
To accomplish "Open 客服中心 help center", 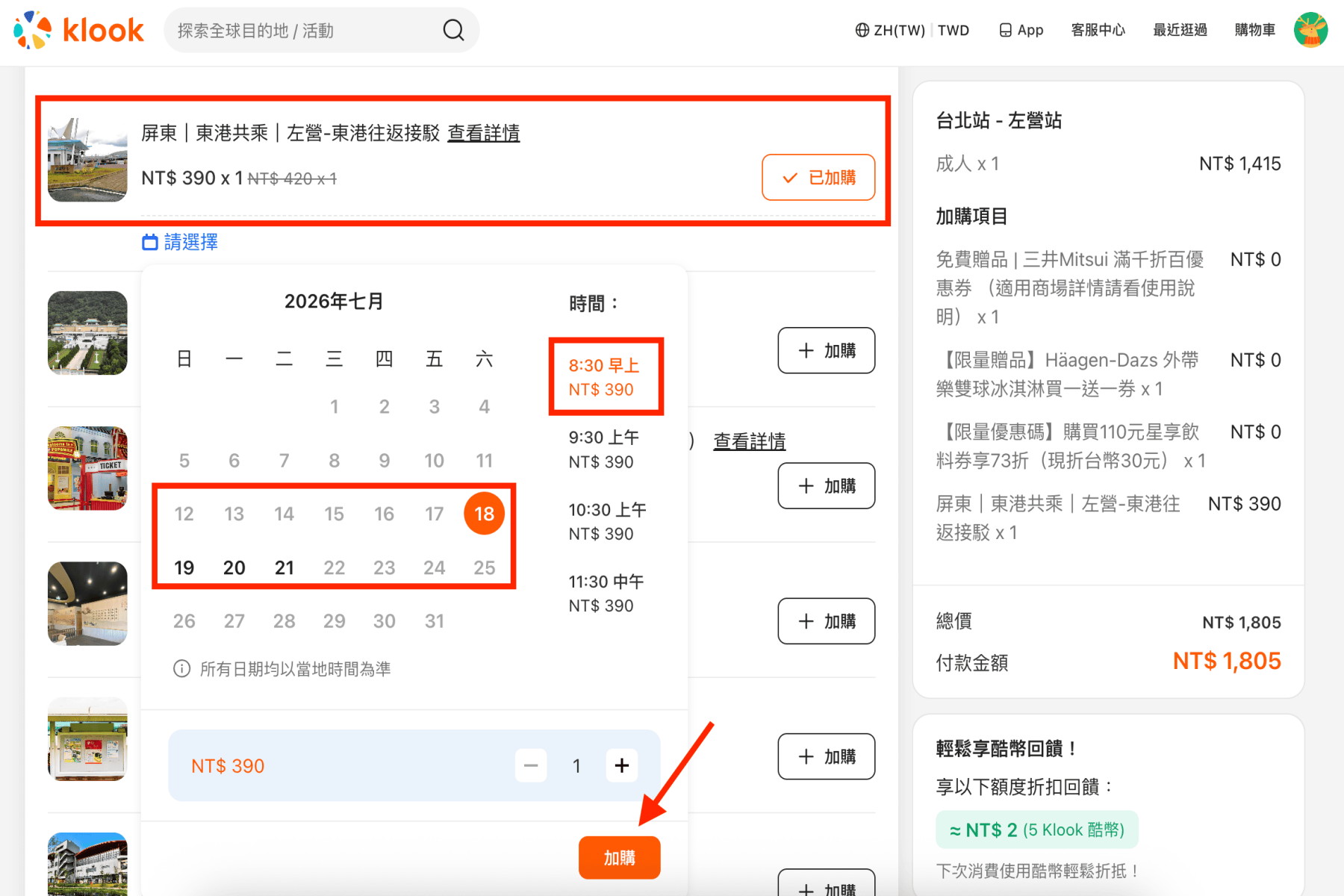I will [x=1098, y=30].
